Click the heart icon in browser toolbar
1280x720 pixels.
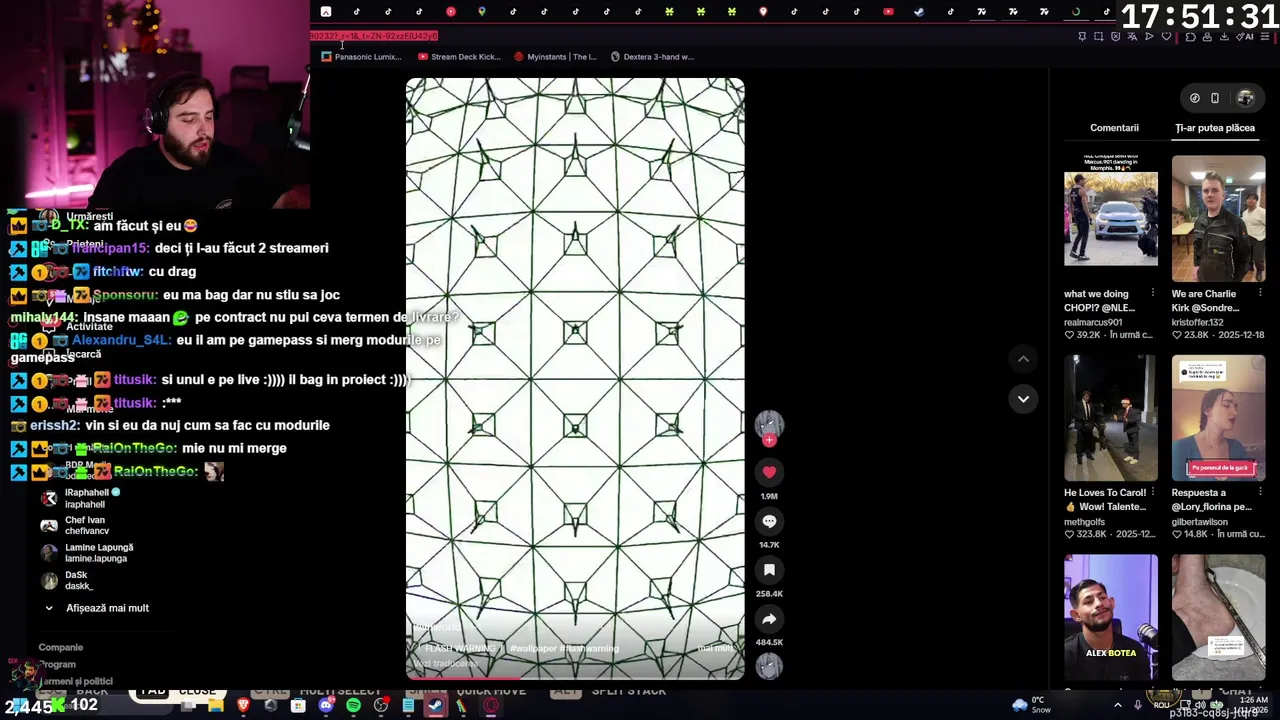[x=1166, y=37]
